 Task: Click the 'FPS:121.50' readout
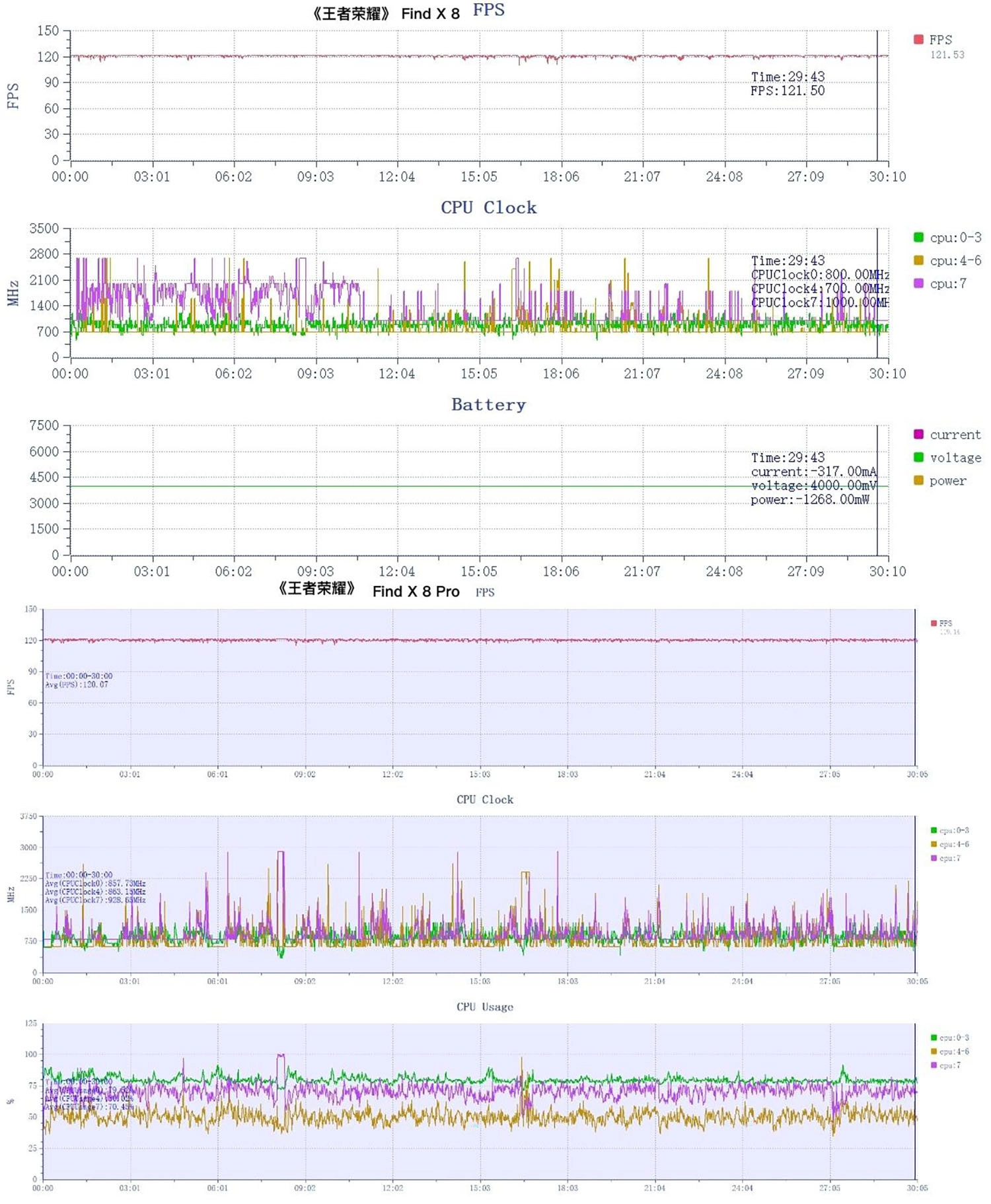click(x=788, y=90)
